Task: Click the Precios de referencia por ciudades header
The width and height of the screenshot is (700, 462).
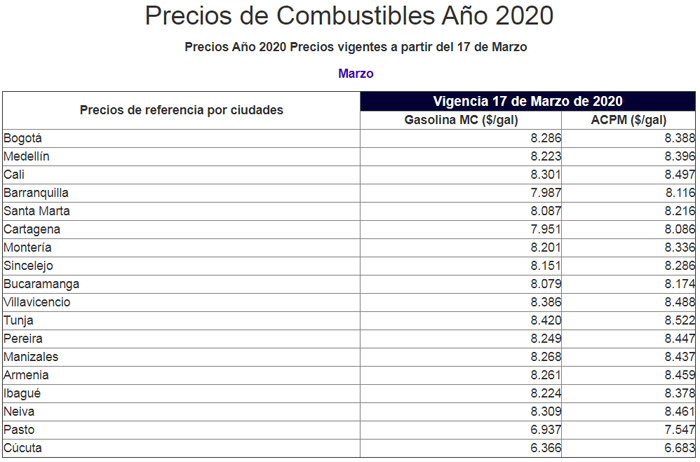Action: click(x=181, y=110)
